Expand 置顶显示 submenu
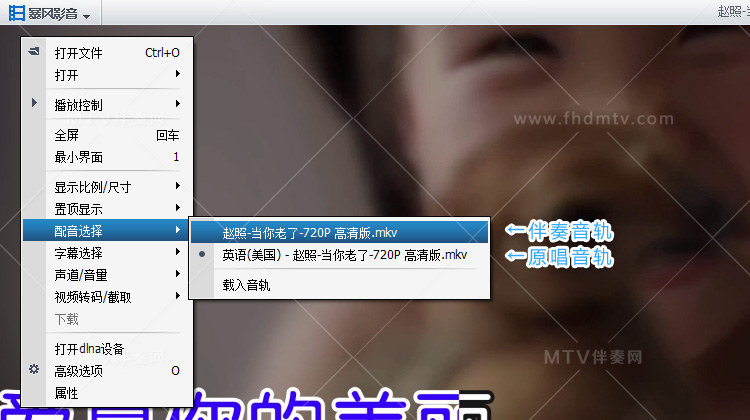The image size is (750, 420). [x=108, y=209]
